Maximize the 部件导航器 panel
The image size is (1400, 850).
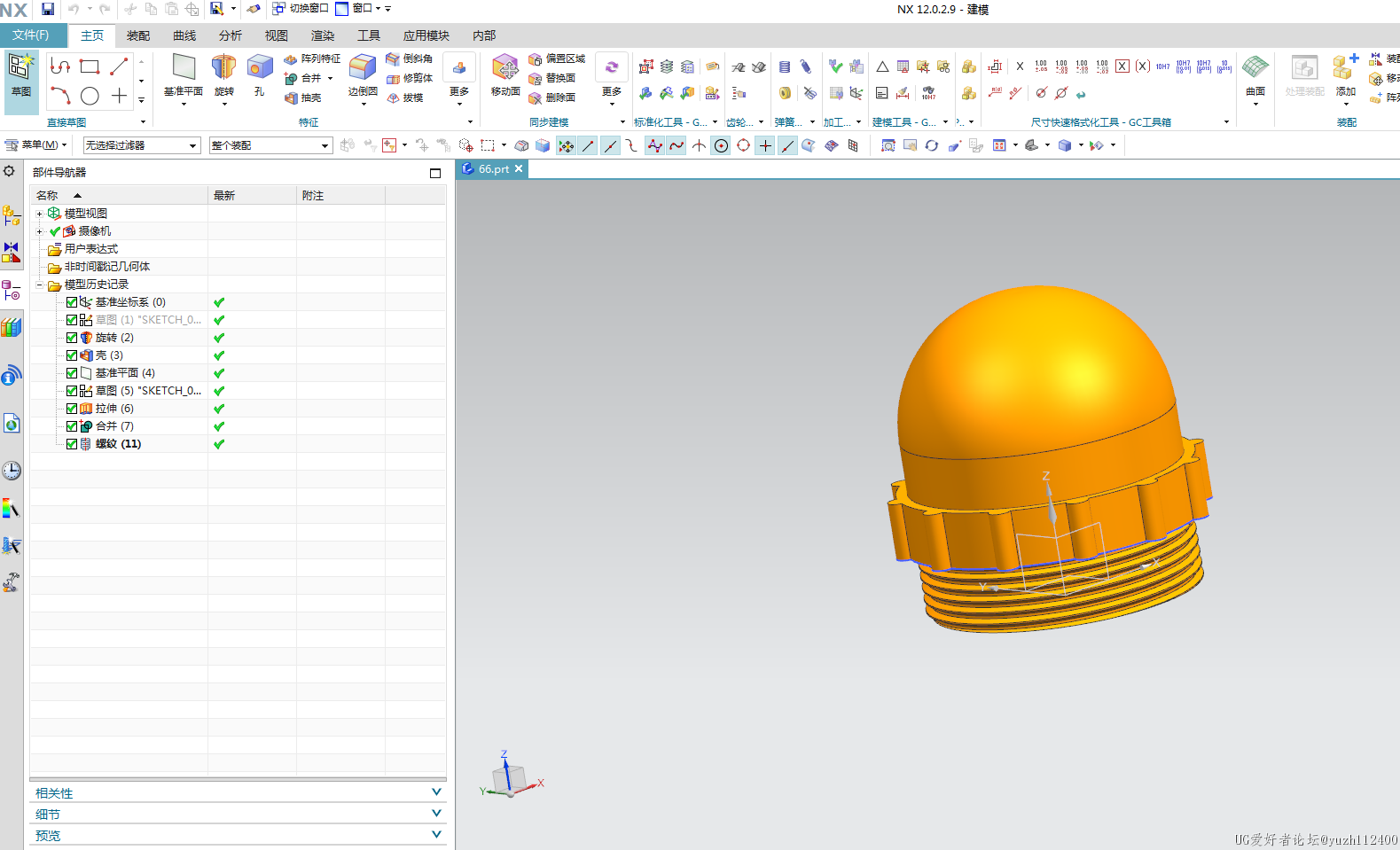[435, 173]
